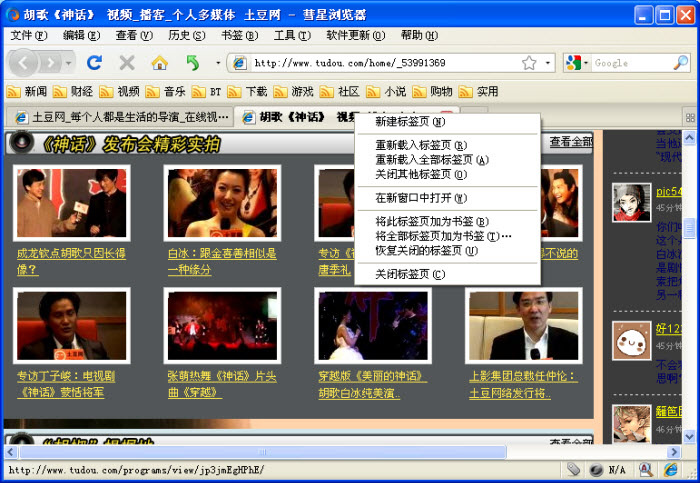Open the 查看 menu
700x483 pixels.
tap(134, 35)
